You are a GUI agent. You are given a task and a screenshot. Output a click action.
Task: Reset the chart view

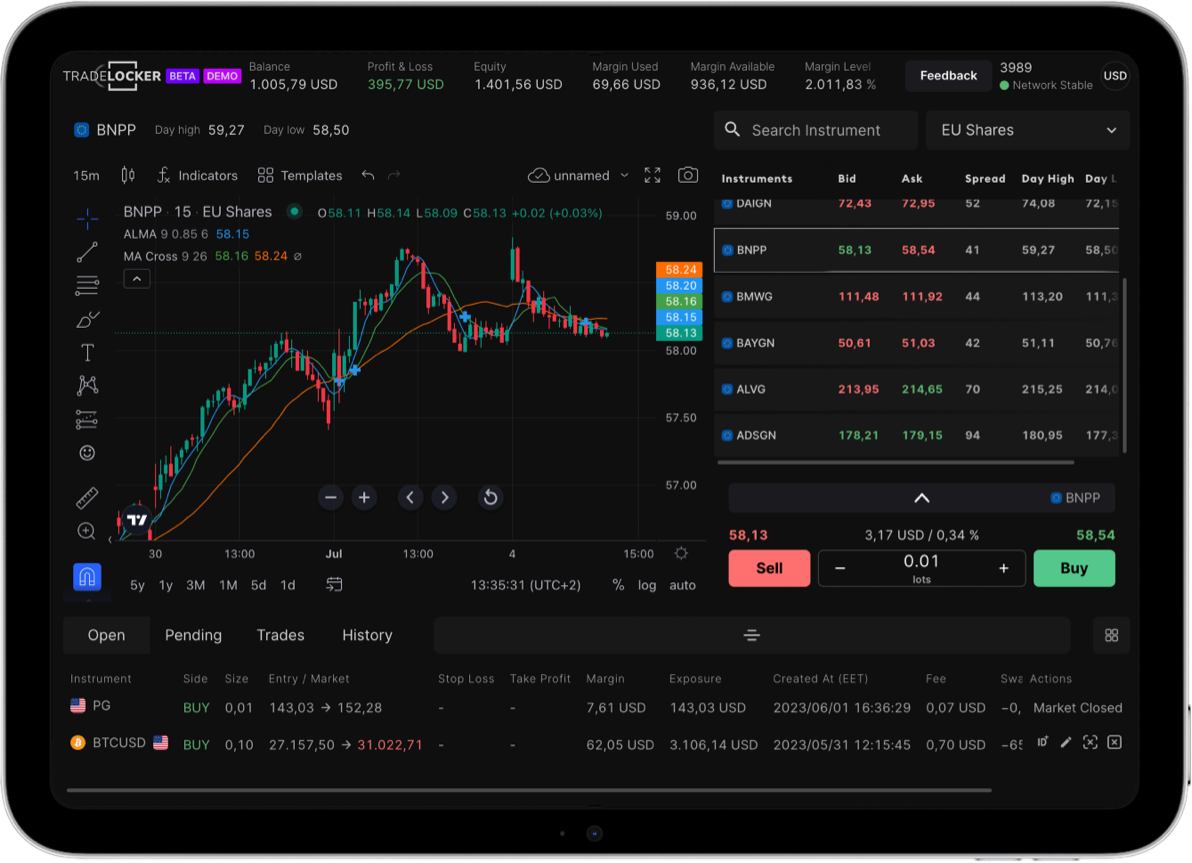pos(490,498)
